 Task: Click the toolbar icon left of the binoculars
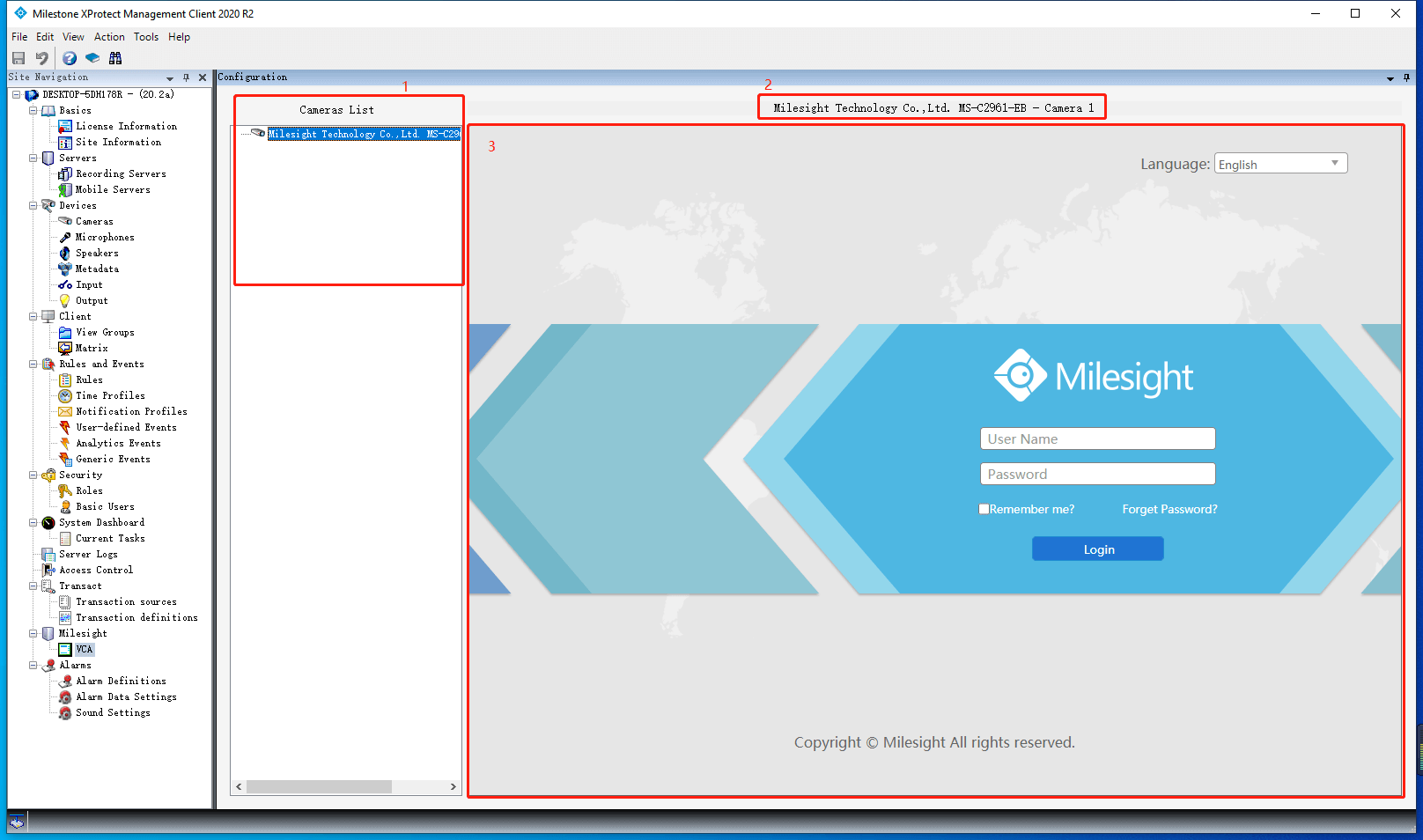(x=92, y=58)
